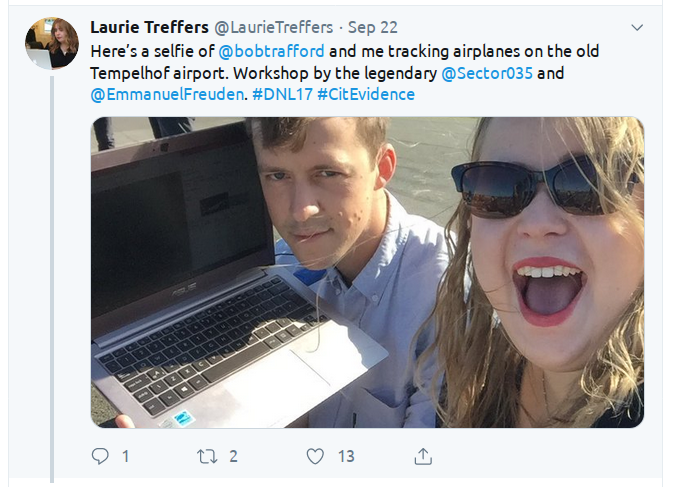673x487 pixels.
Task: Open the tweet options chevron menu
Action: tap(637, 28)
